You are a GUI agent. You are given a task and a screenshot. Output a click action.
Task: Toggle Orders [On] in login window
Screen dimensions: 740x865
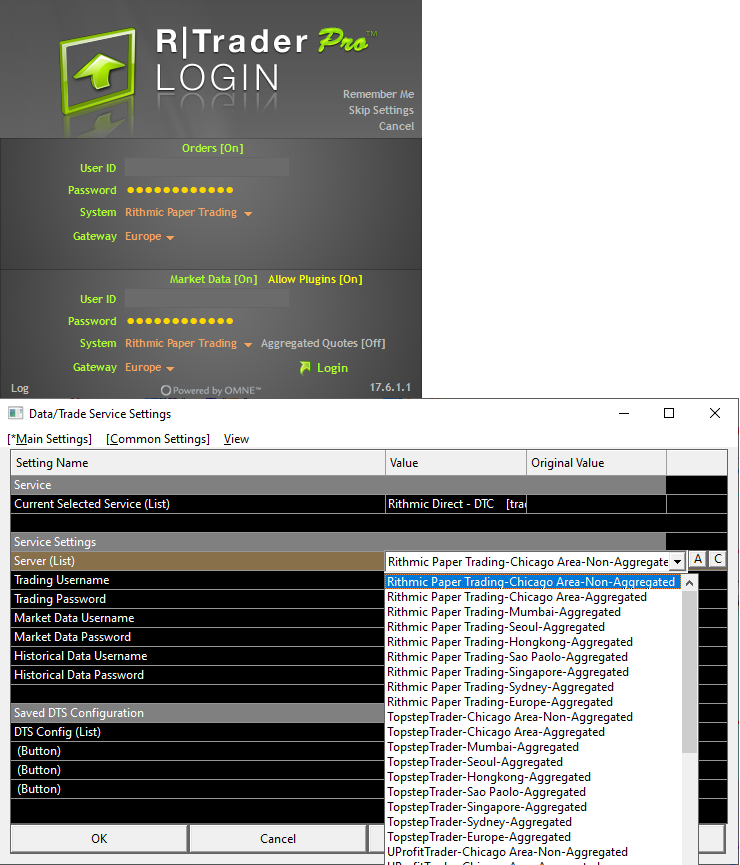pos(212,148)
